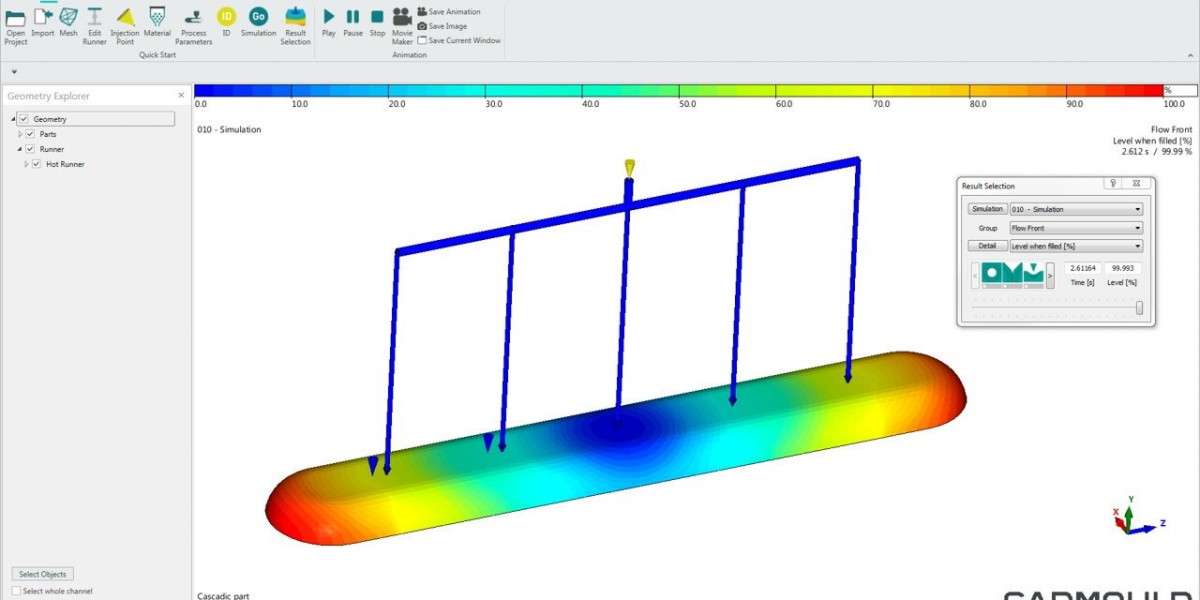Viewport: 1200px width, 600px height.
Task: Expand the Parts tree node
Action: [20, 134]
